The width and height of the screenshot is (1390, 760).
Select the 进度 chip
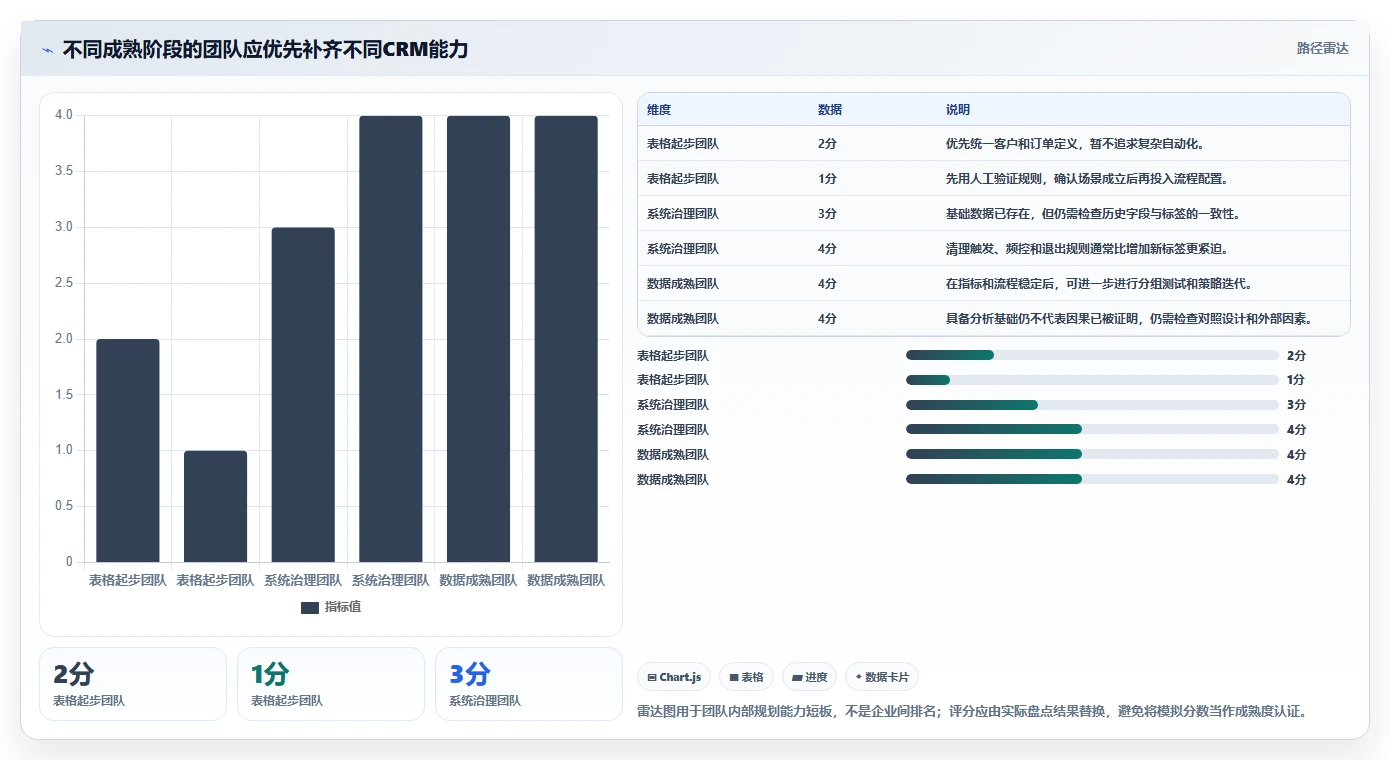[x=810, y=677]
